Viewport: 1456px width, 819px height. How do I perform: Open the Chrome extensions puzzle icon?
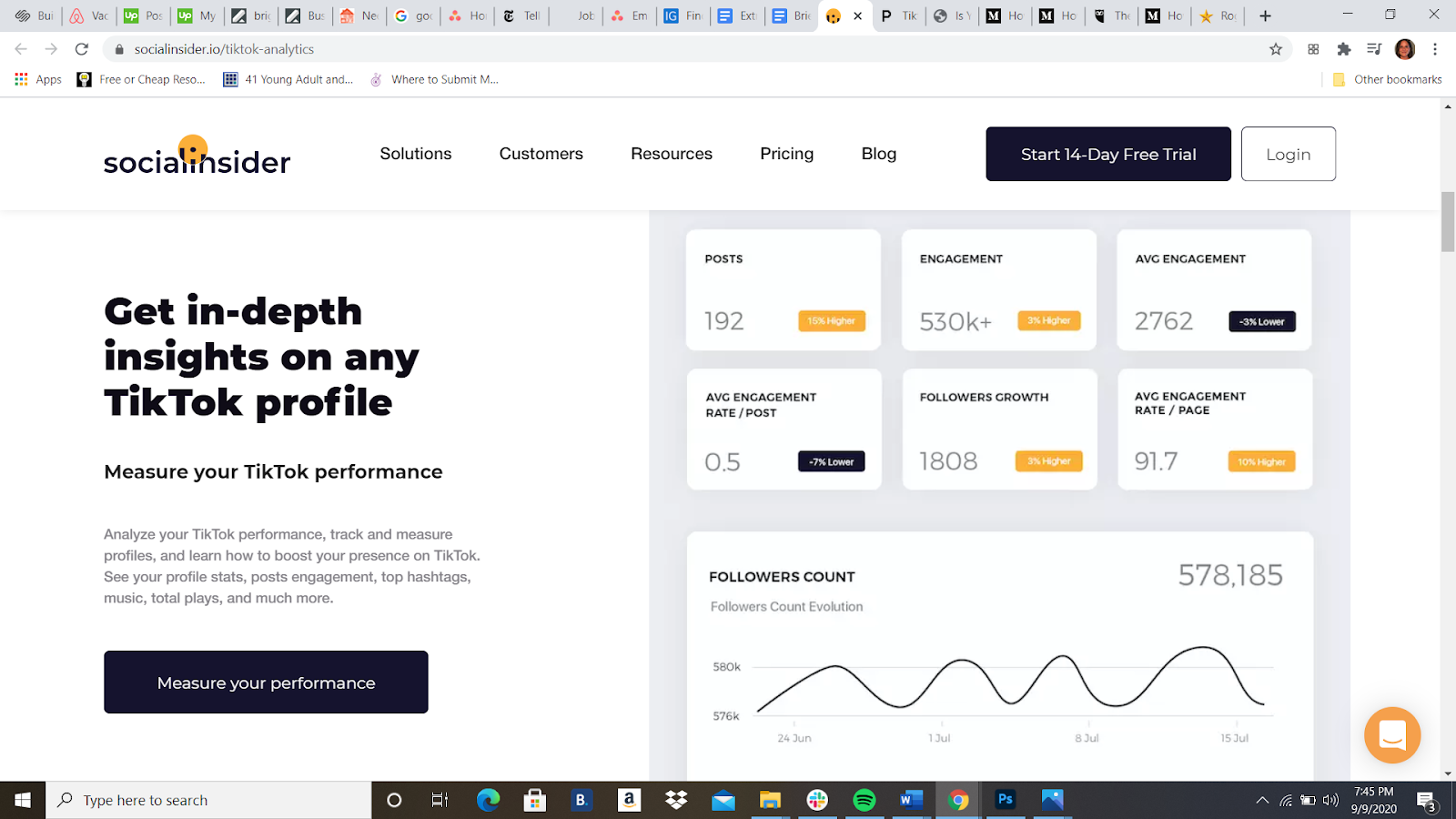[x=1344, y=49]
